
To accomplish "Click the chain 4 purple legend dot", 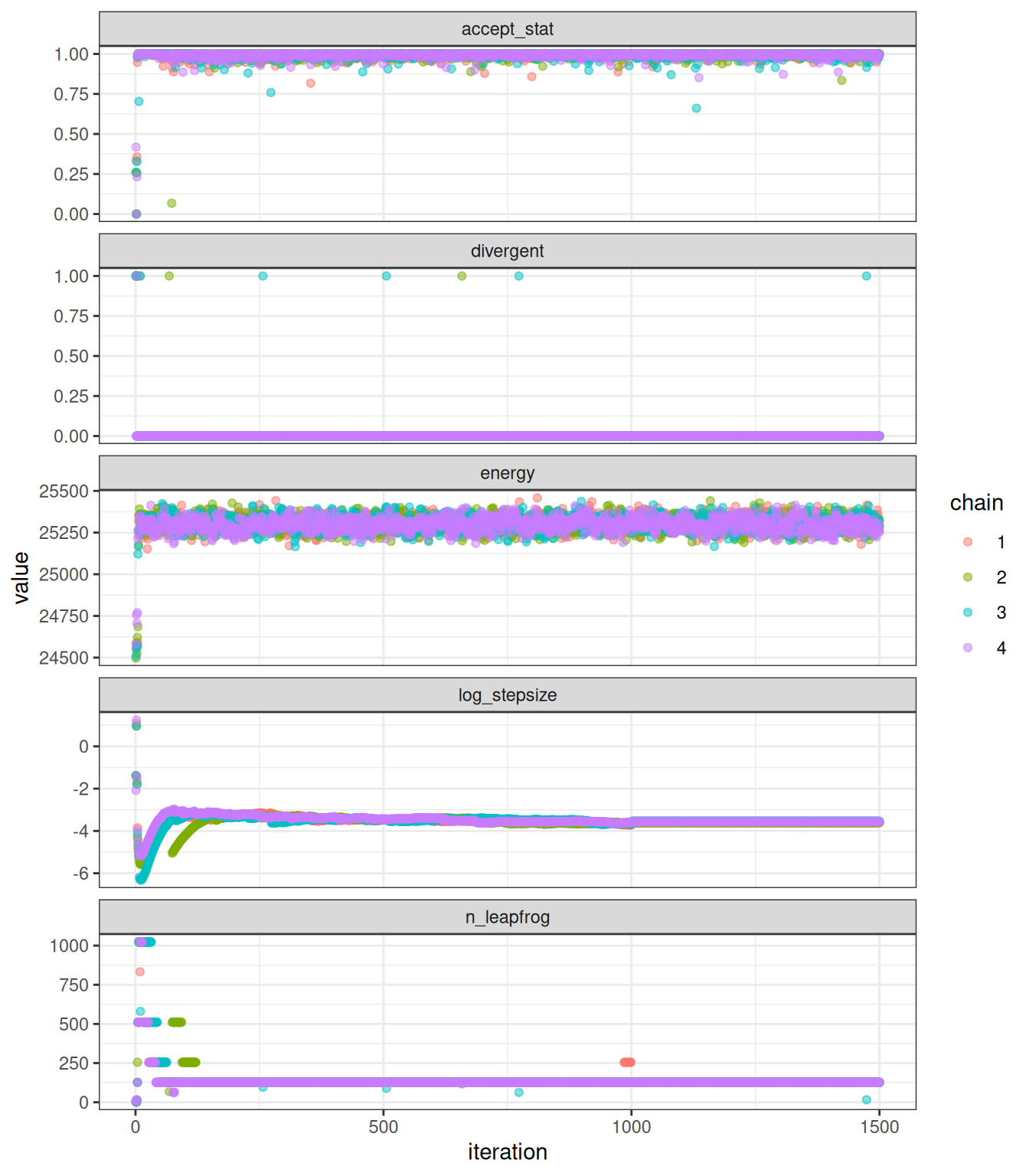I will point(968,648).
